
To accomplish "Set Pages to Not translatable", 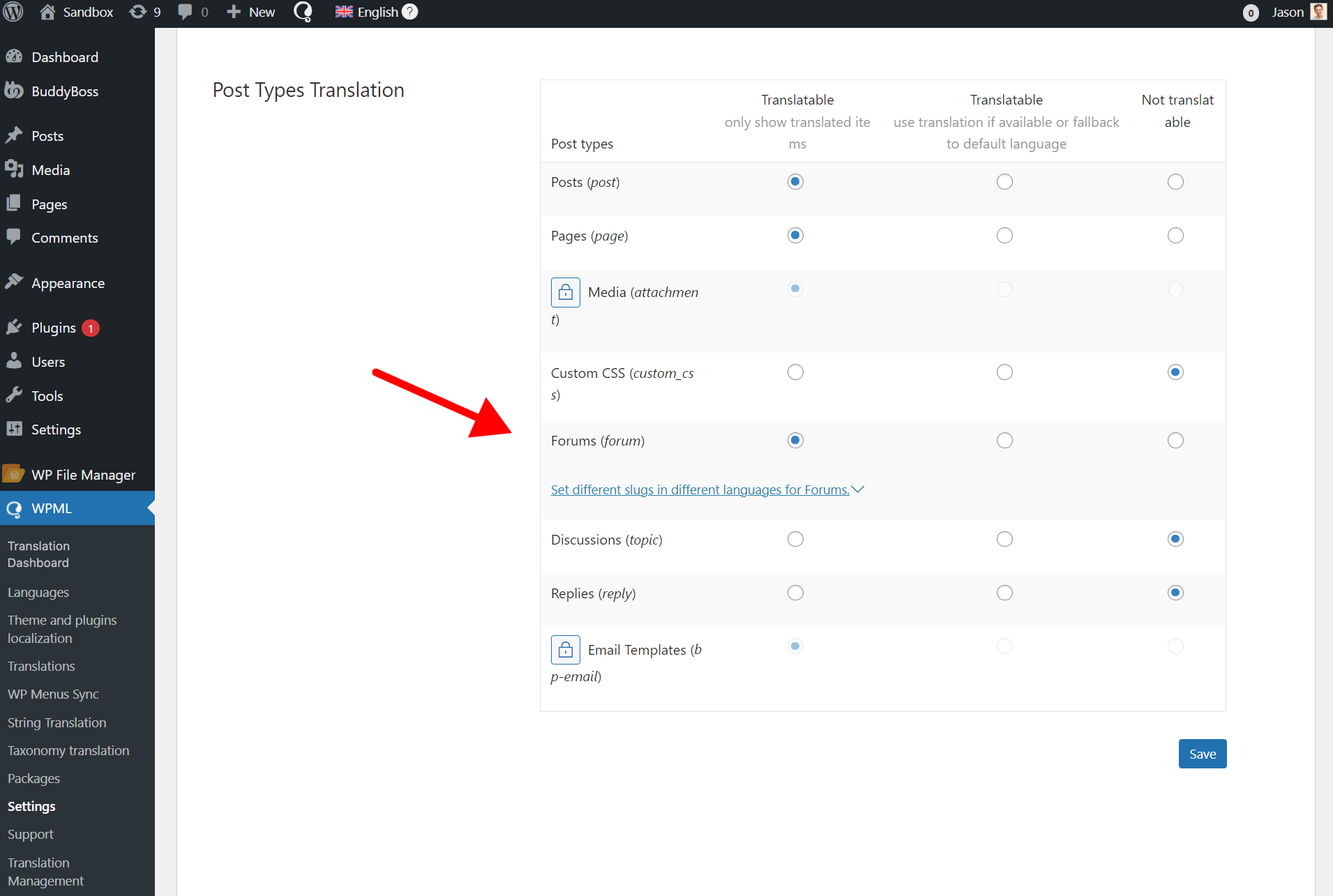I will coord(1175,236).
